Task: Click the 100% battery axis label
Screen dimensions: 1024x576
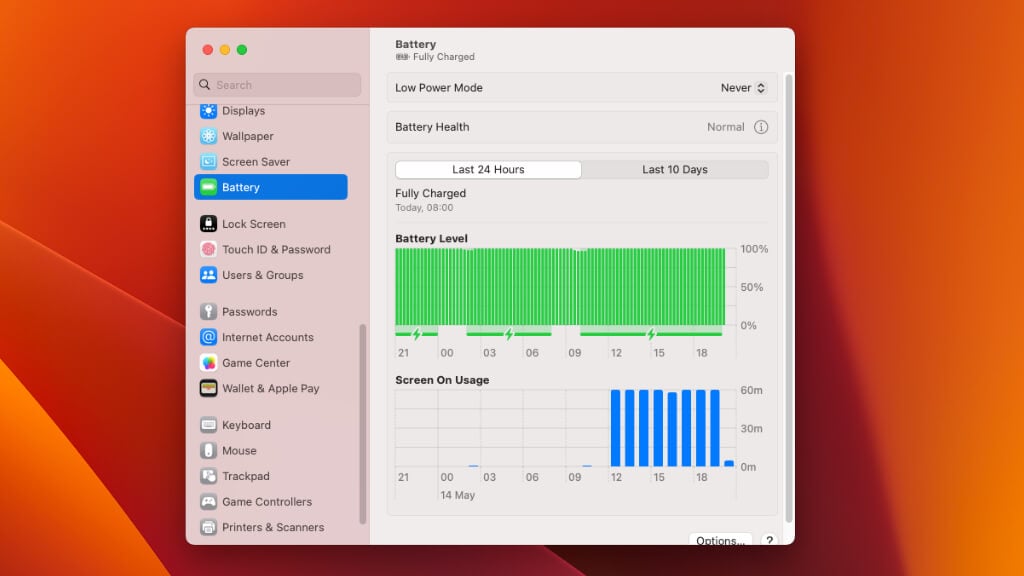Action: (x=754, y=249)
